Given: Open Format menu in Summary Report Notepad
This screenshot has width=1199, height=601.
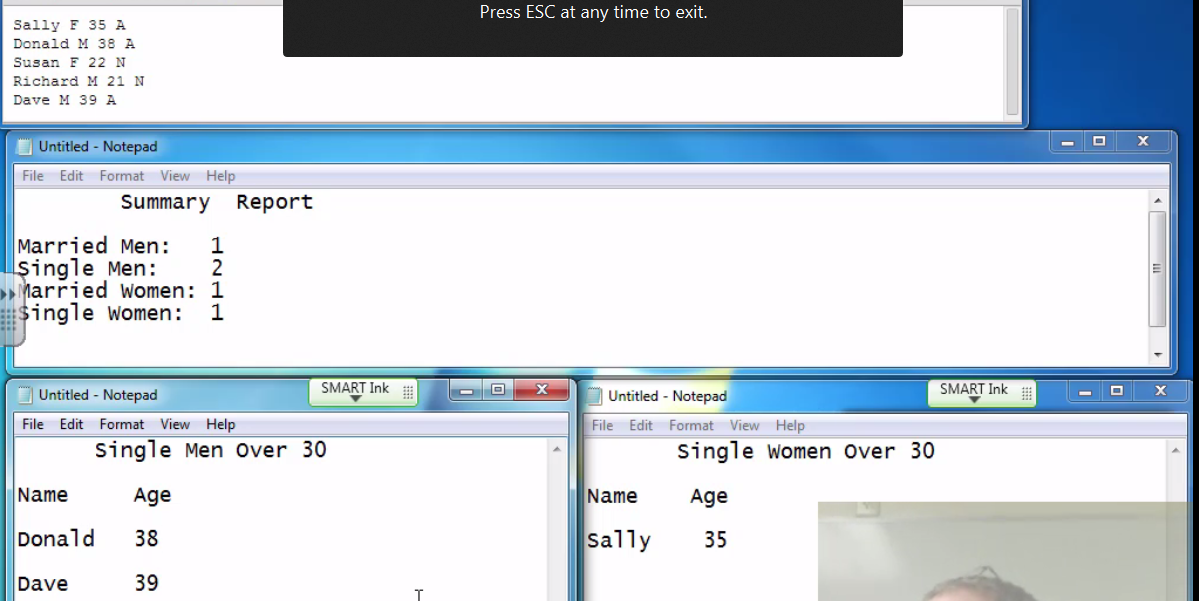Looking at the screenshot, I should point(121,176).
